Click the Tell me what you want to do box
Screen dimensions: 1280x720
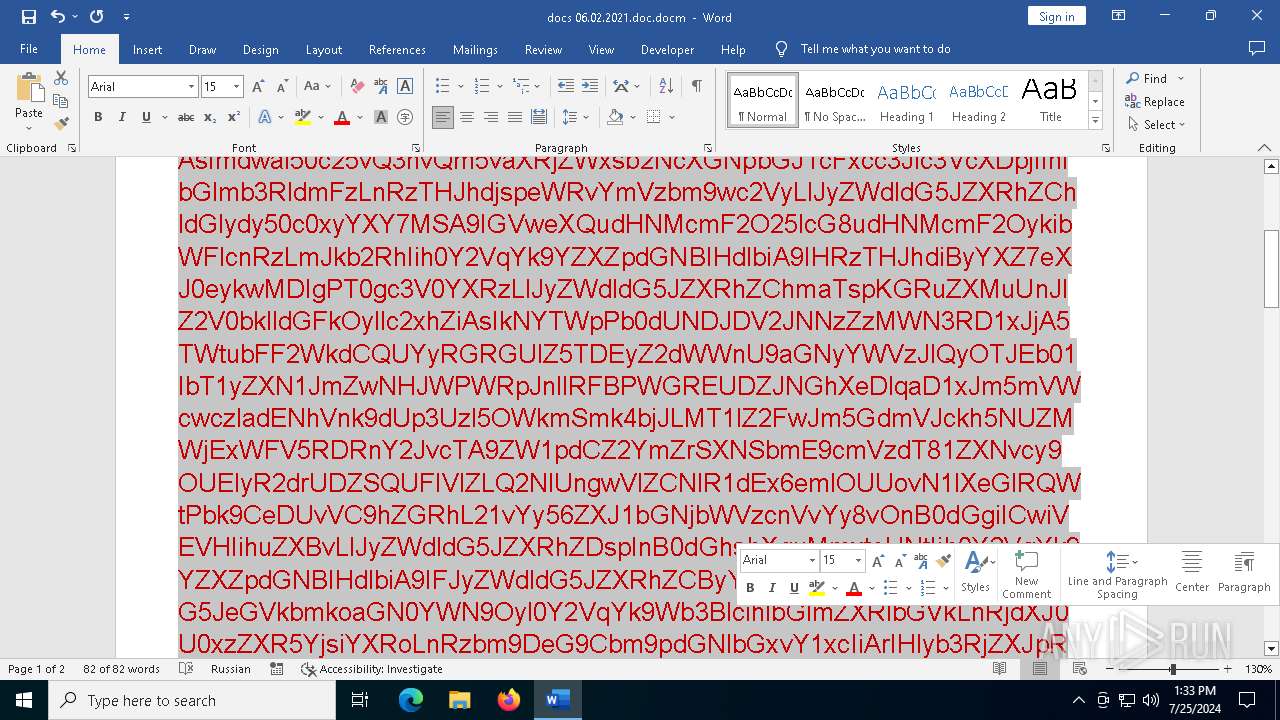click(875, 49)
